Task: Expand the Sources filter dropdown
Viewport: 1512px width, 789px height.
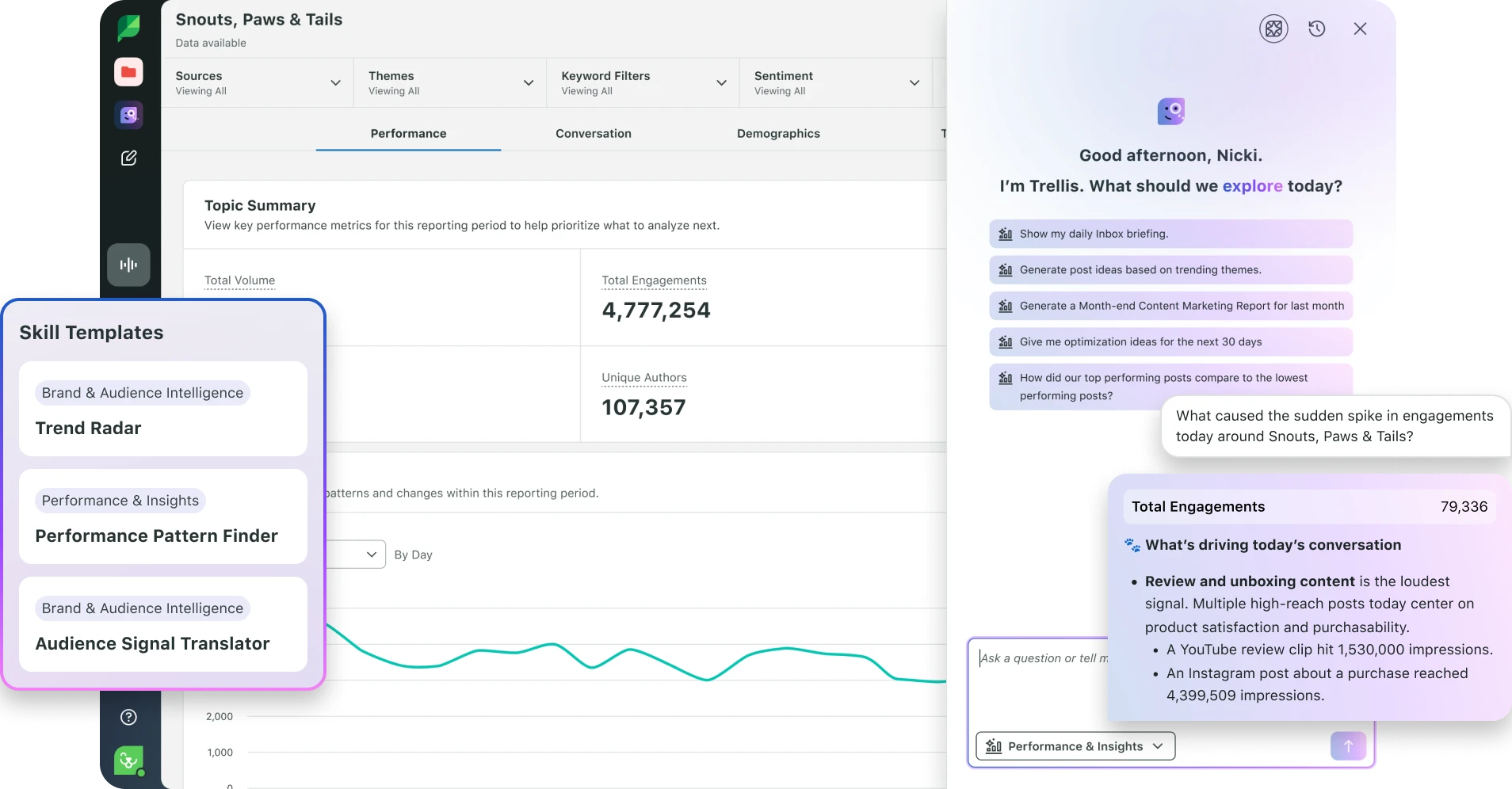Action: click(258, 82)
